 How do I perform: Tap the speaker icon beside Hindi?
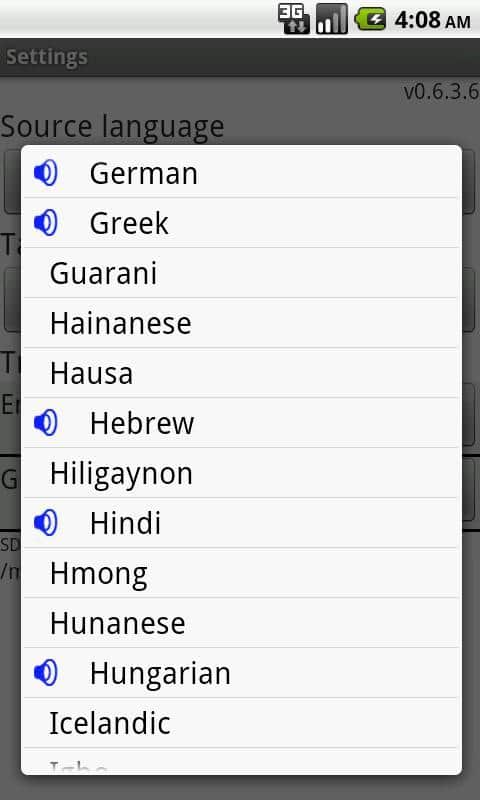click(45, 523)
